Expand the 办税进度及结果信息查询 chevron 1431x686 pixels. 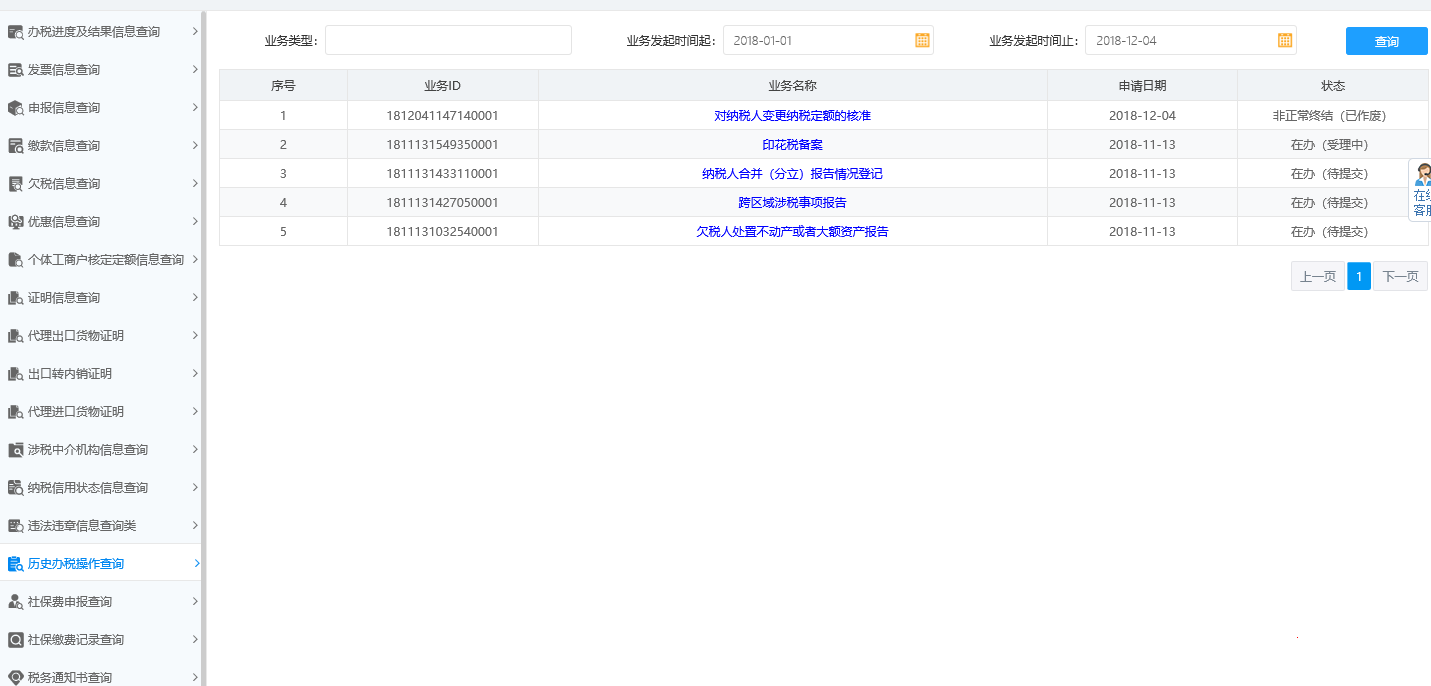195,32
